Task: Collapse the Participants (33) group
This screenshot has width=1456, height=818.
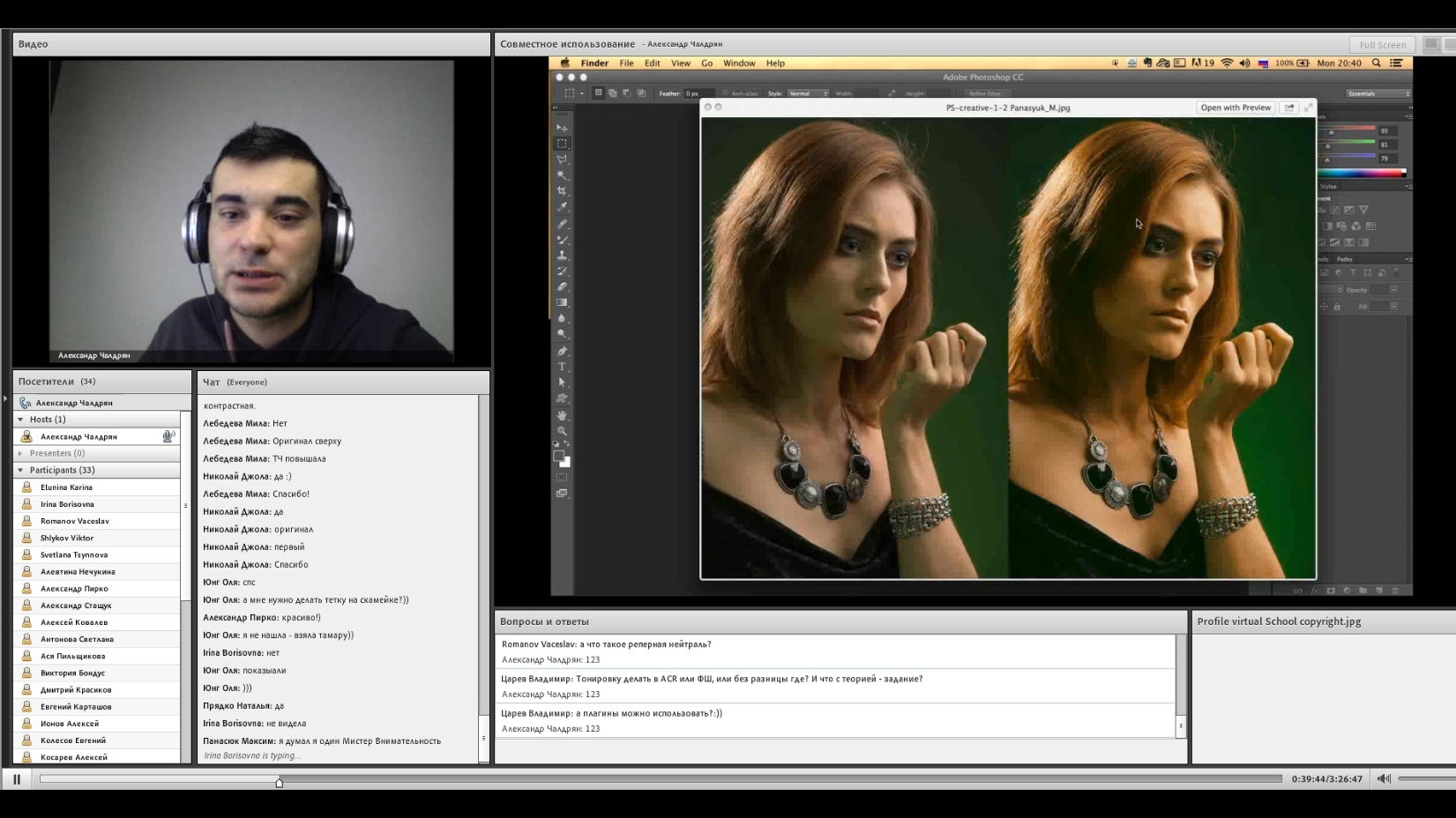Action: [x=20, y=471]
